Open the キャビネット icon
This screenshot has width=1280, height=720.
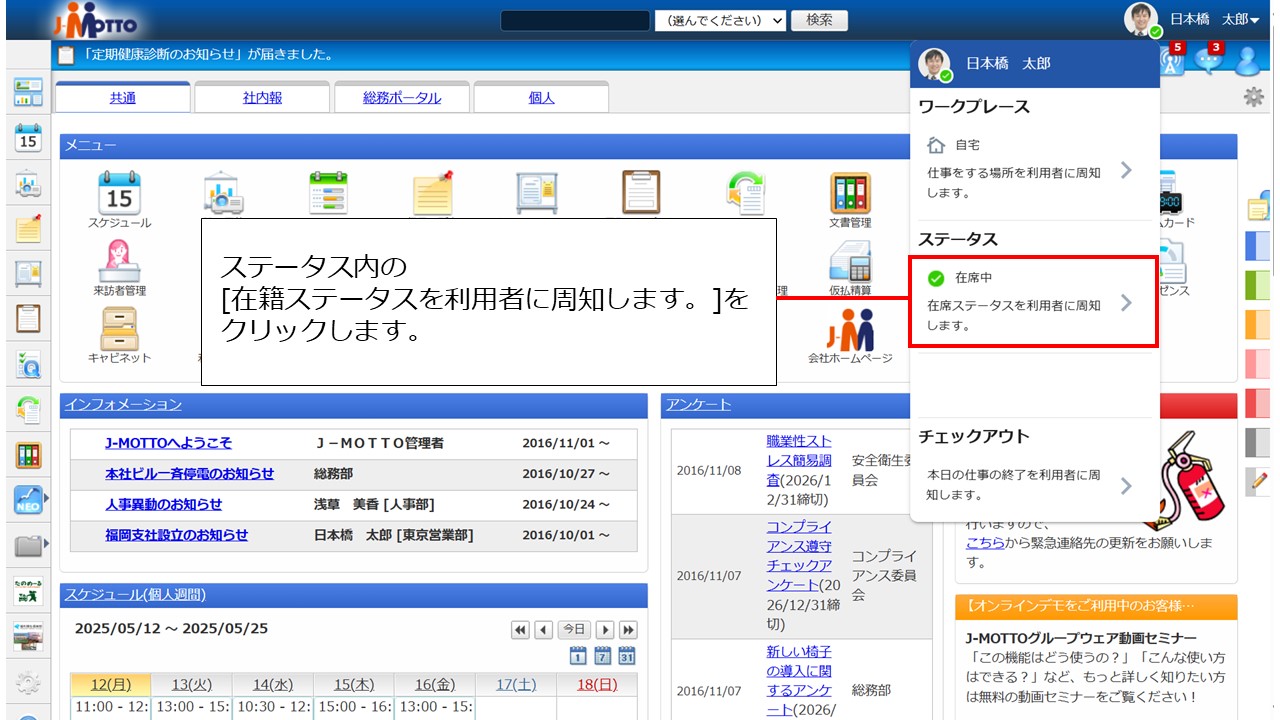pos(119,330)
